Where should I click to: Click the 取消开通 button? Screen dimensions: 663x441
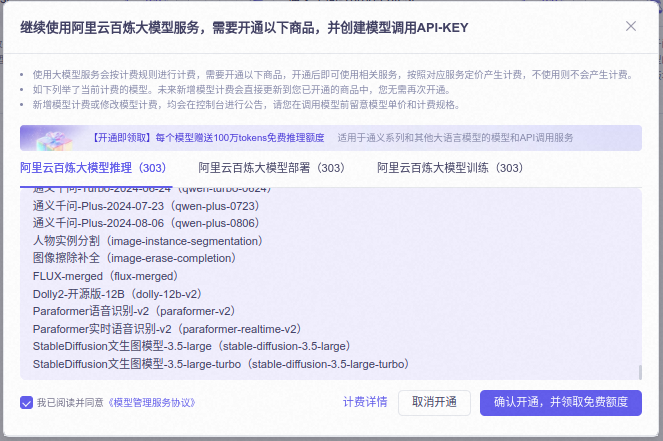click(434, 403)
